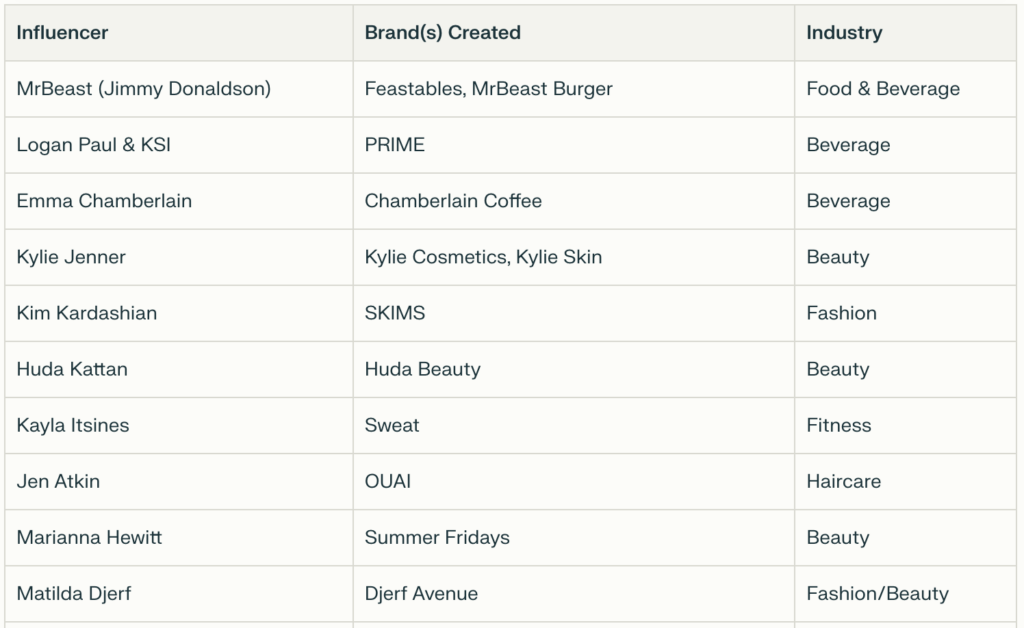Select the SKIMS brand cell

pos(394,313)
